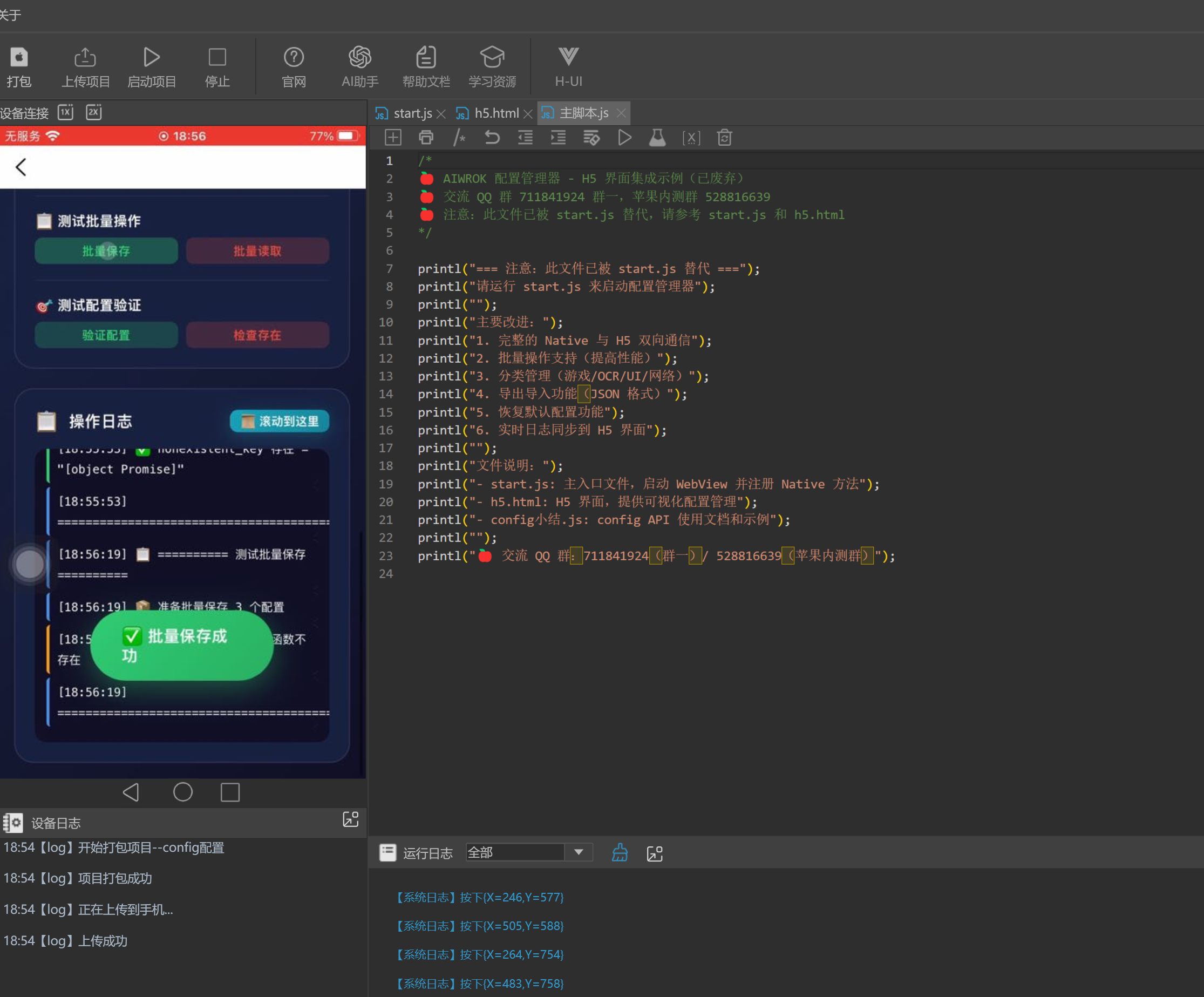The image size is (1204, 997).
Task: Toggle the 1x device scale button
Action: coord(66,112)
